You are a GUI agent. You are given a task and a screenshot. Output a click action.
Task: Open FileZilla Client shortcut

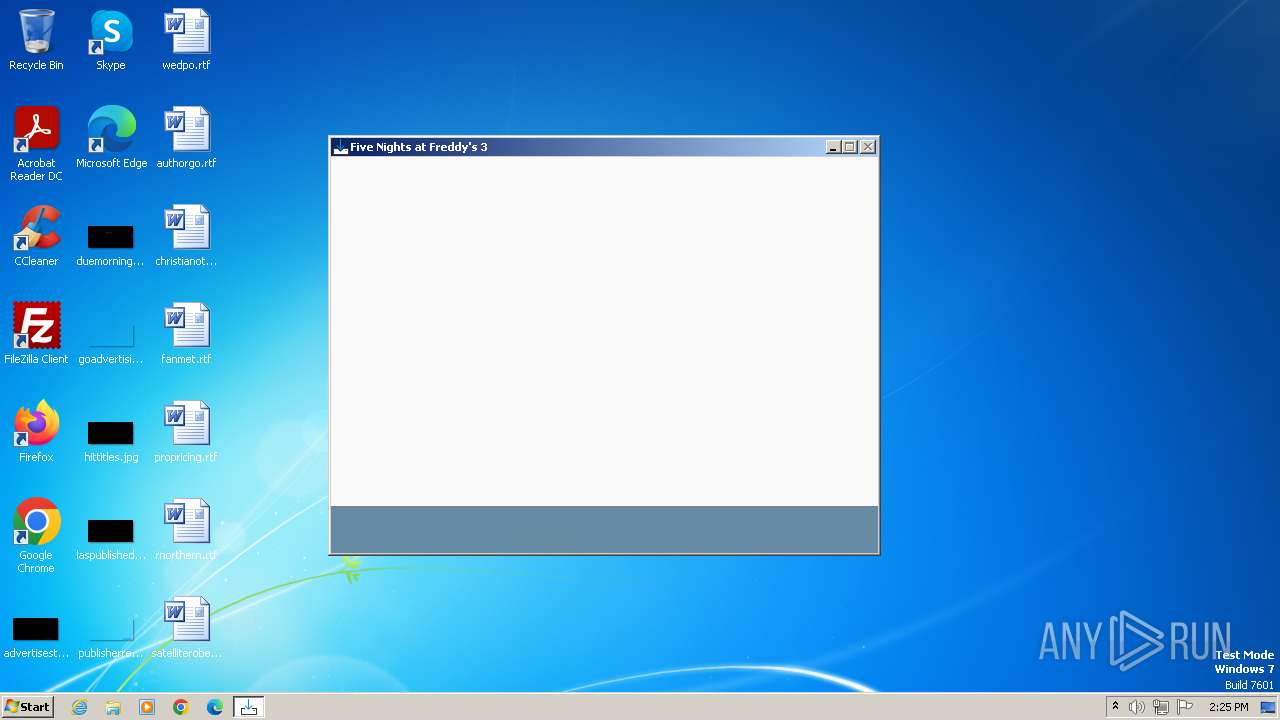[x=36, y=334]
